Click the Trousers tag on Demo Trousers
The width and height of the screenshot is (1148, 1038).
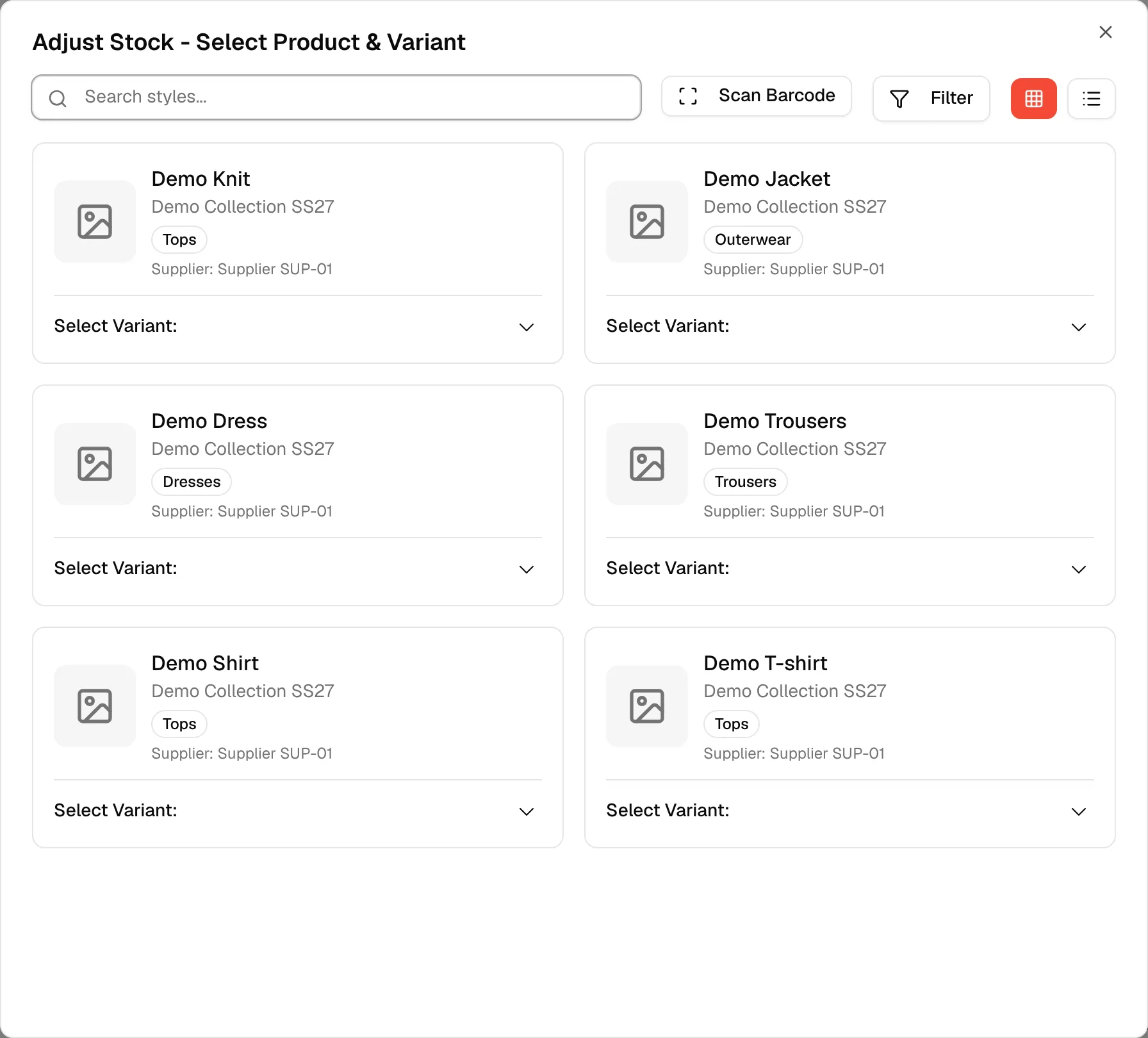click(x=746, y=482)
